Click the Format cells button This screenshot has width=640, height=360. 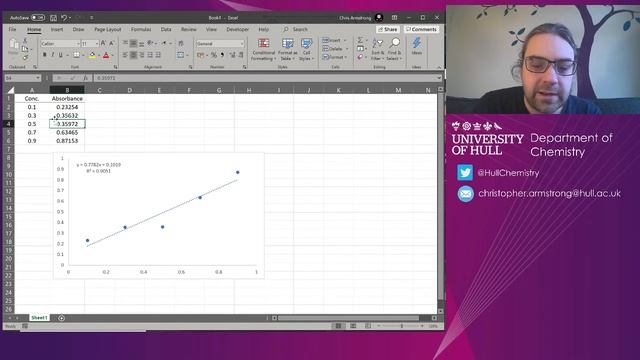tap(335, 57)
